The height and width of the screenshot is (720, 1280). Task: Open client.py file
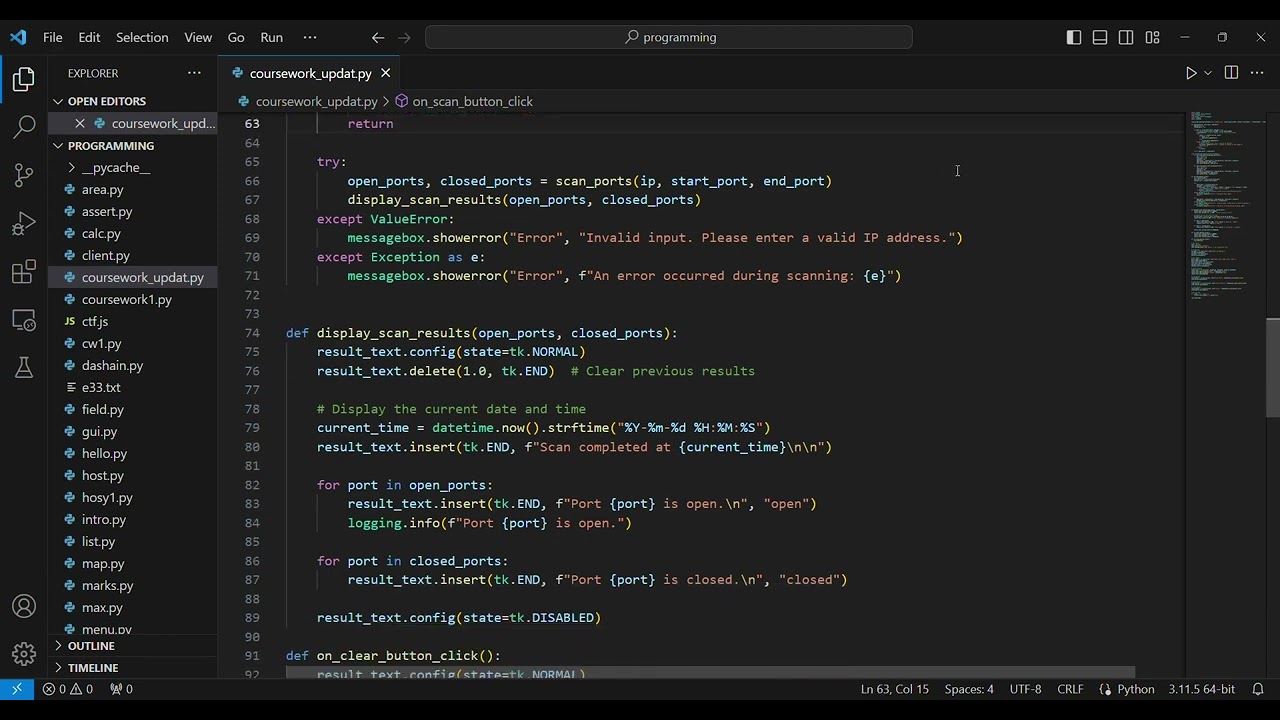[133, 255]
